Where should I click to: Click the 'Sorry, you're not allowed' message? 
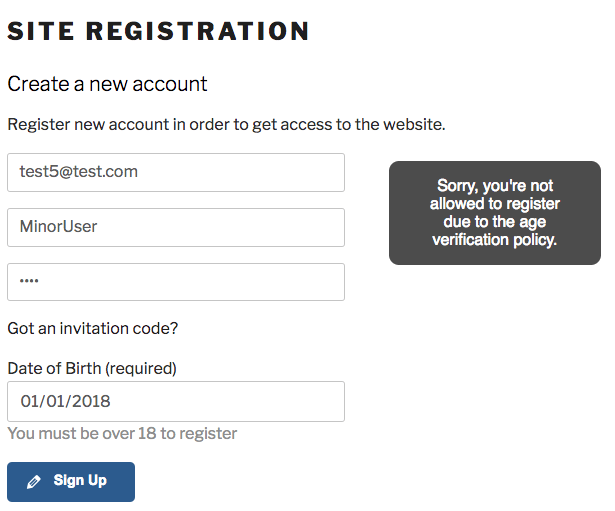point(494,194)
